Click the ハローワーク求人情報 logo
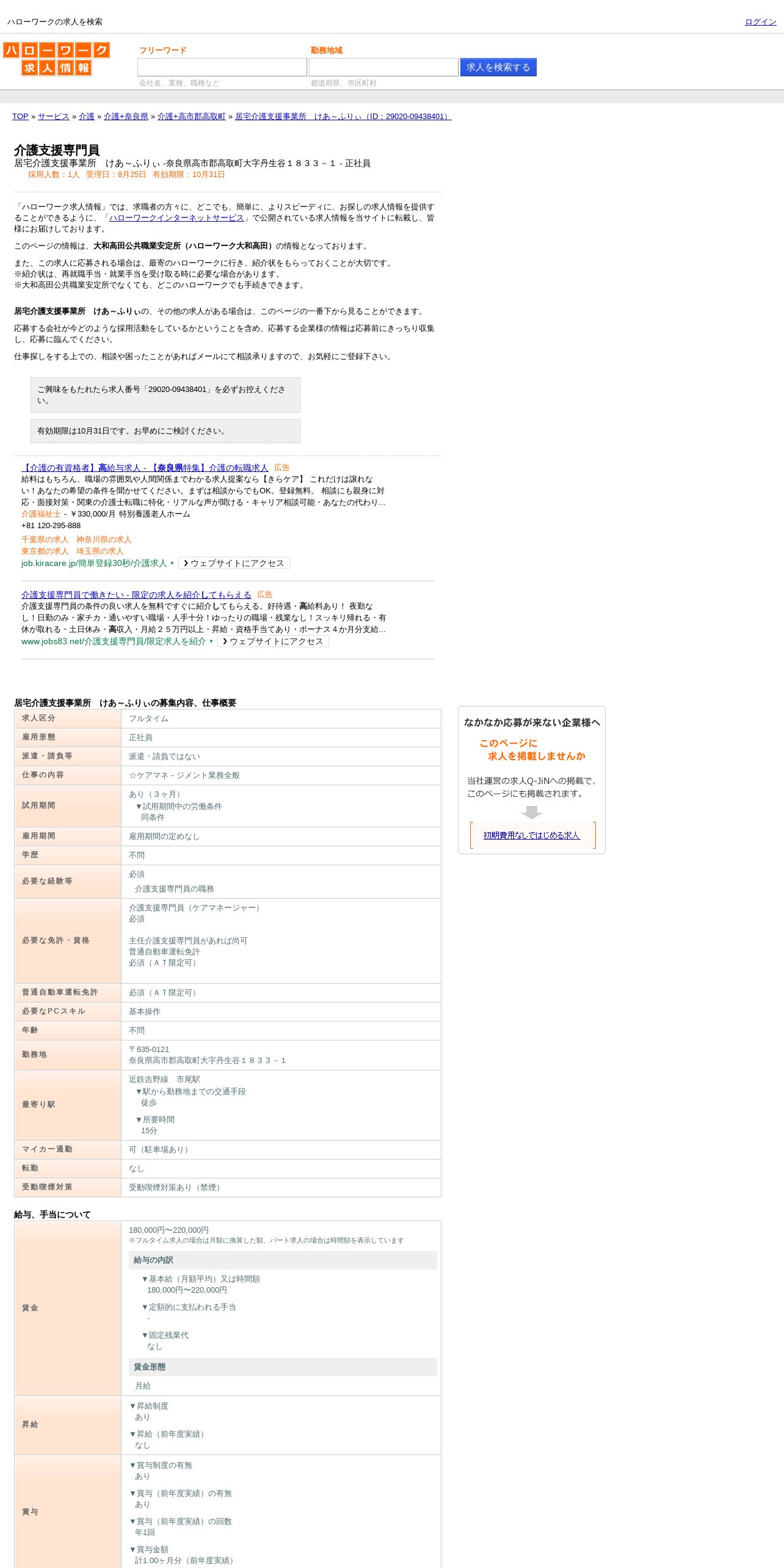This screenshot has width=784, height=1568. (56, 59)
